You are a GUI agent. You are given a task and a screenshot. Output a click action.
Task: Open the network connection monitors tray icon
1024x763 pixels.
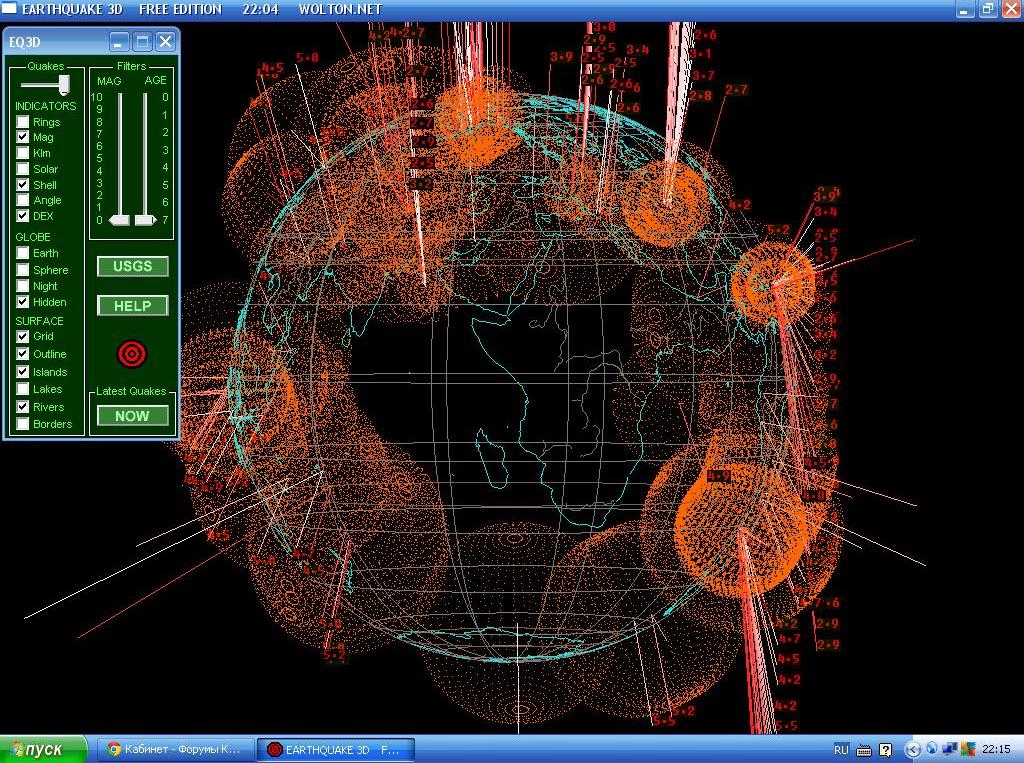950,749
